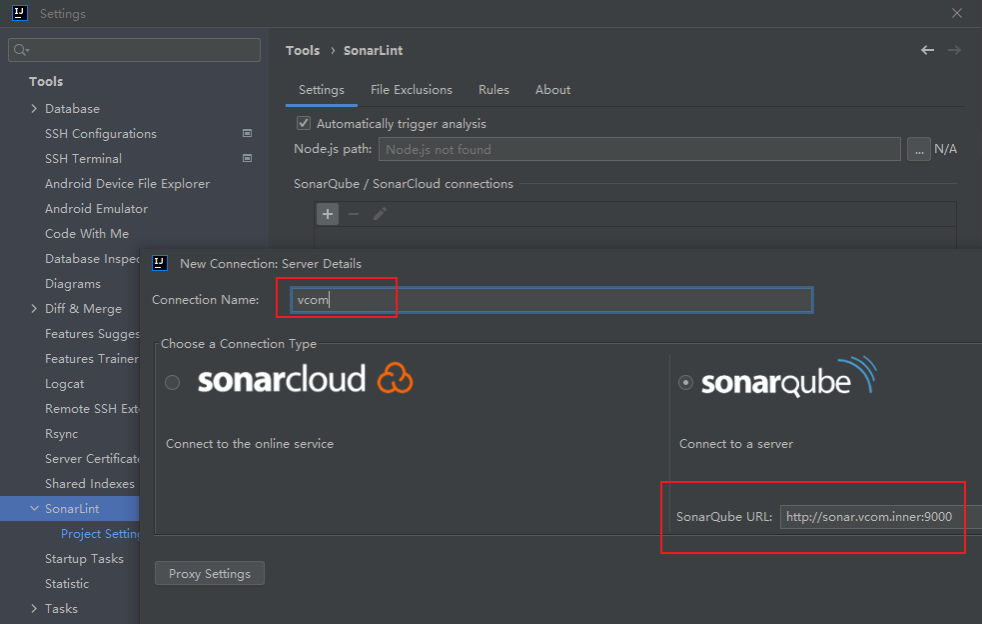Click the 'Connect to a server' text

tap(736, 444)
